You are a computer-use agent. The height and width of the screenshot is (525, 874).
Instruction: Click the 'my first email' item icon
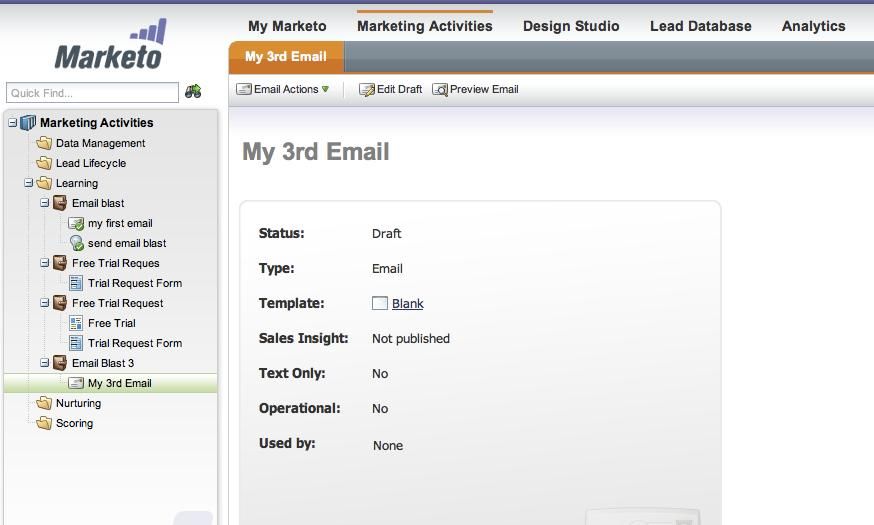pyautogui.click(x=76, y=223)
